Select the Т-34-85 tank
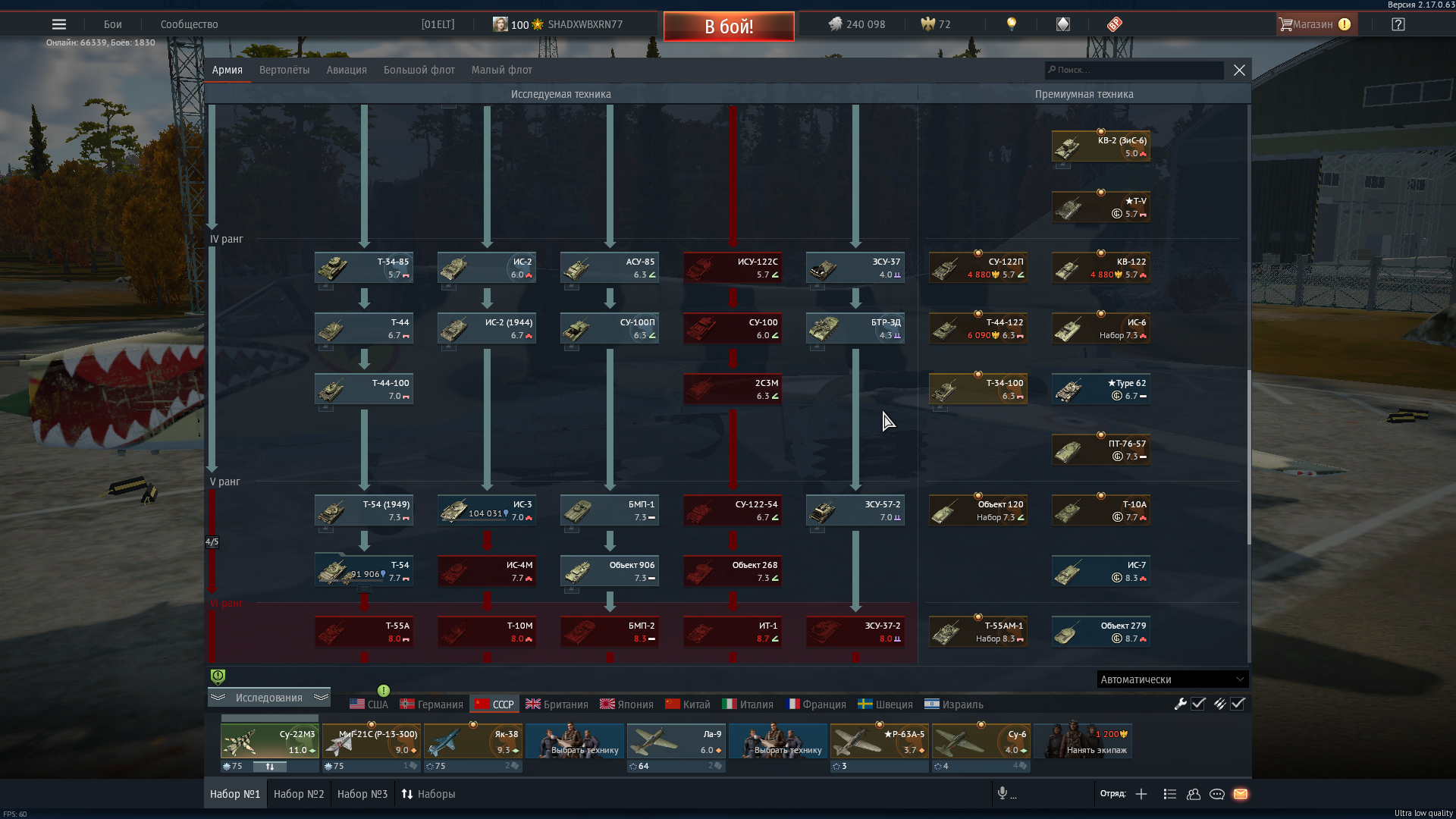This screenshot has width=1456, height=819. 364,268
